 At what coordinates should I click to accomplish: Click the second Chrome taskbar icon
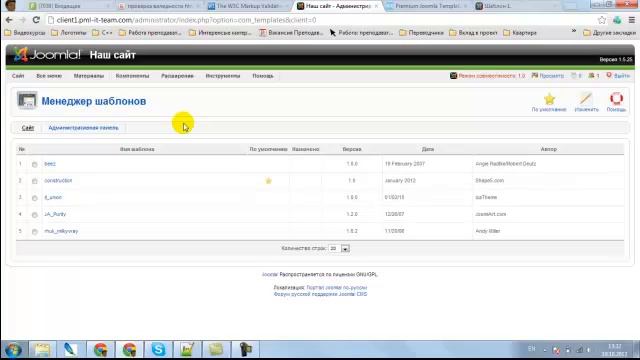point(129,350)
